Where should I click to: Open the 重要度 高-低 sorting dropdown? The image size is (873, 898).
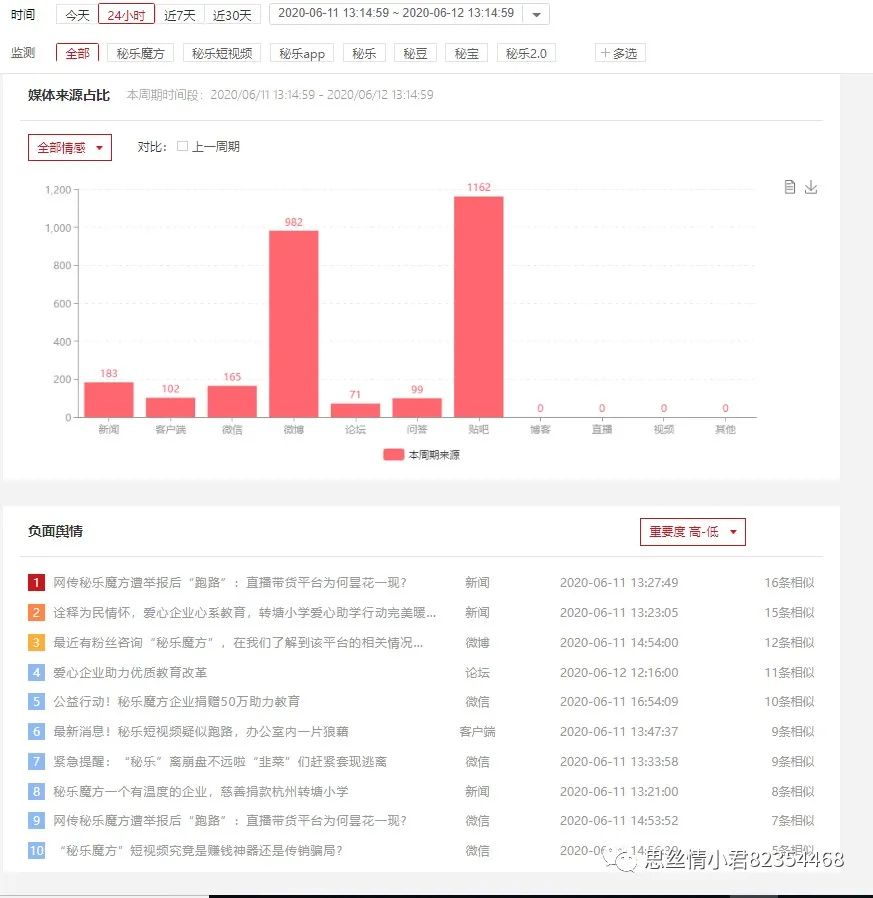tap(692, 532)
